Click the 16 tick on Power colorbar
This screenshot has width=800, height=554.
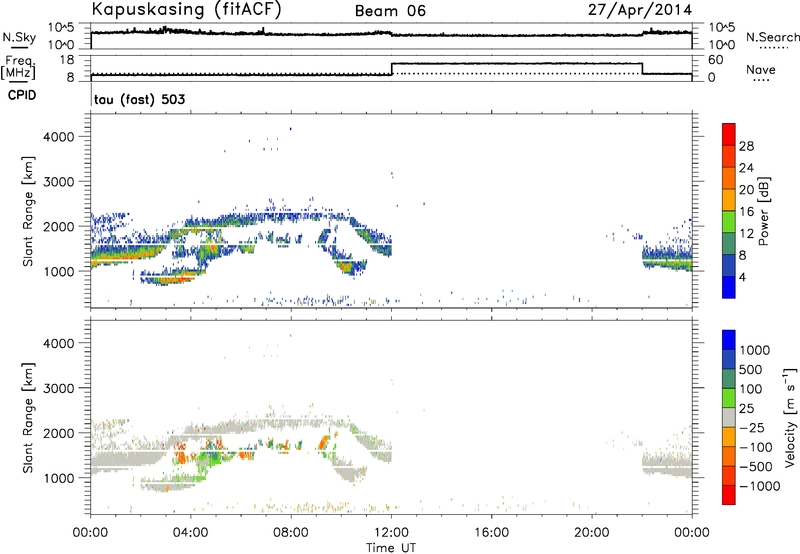click(746, 212)
